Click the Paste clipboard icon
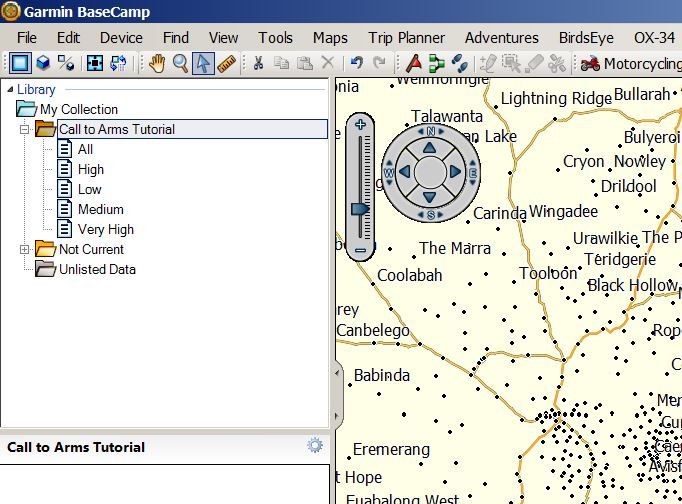Image resolution: width=682 pixels, height=504 pixels. [x=305, y=63]
